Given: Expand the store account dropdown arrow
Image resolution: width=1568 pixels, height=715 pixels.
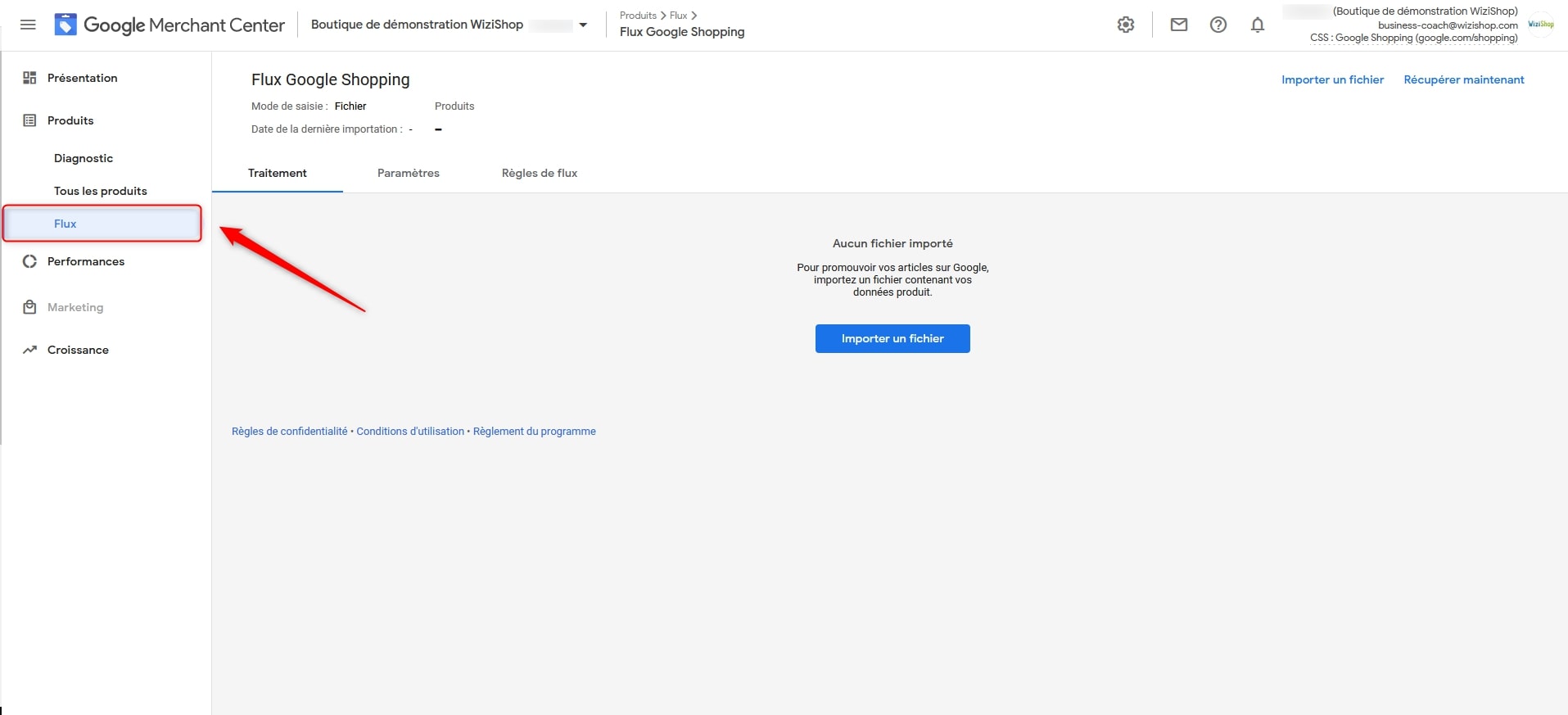Looking at the screenshot, I should click(583, 25).
